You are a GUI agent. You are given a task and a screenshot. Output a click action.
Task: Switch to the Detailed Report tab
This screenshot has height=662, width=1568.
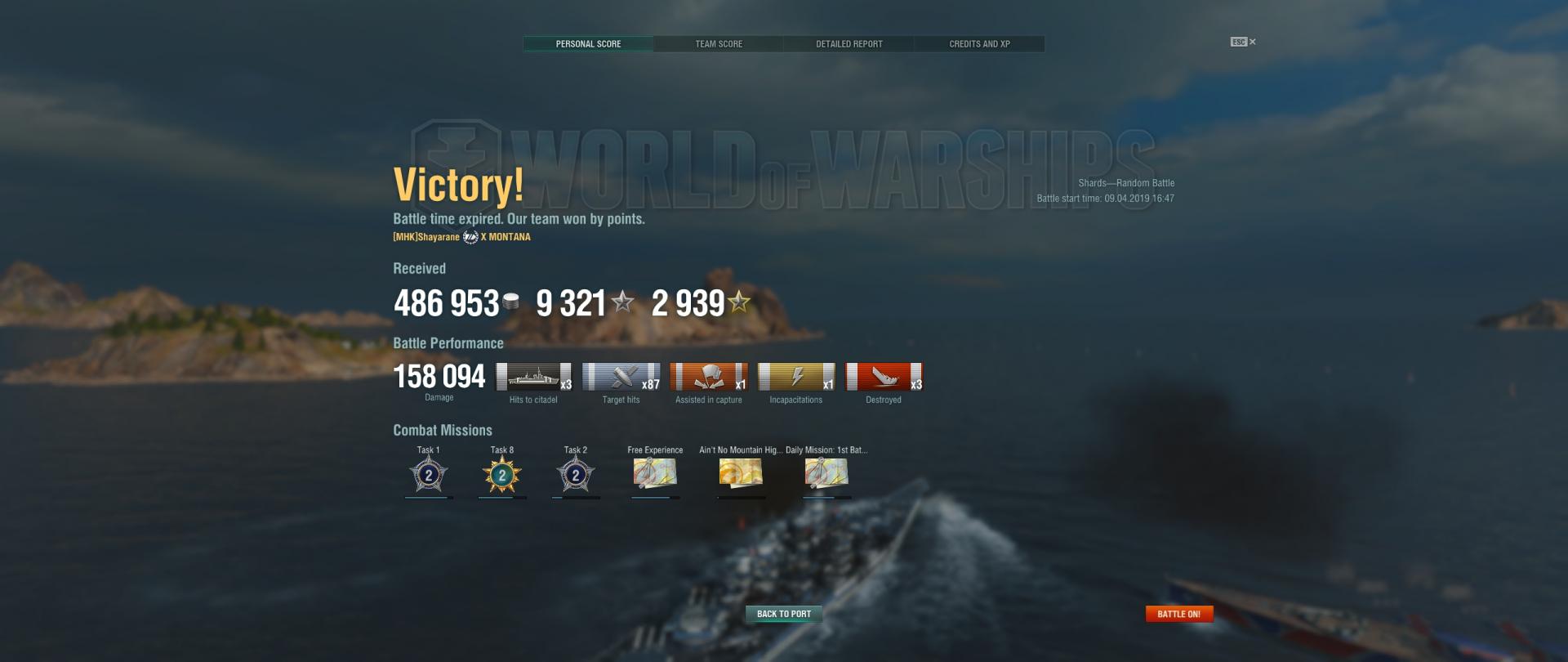(849, 44)
